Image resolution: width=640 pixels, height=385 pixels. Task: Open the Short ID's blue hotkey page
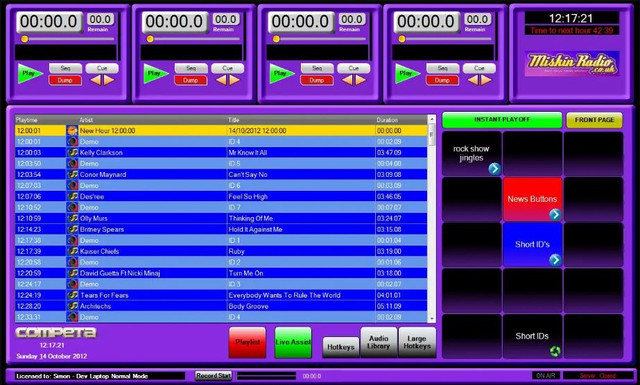(x=532, y=245)
